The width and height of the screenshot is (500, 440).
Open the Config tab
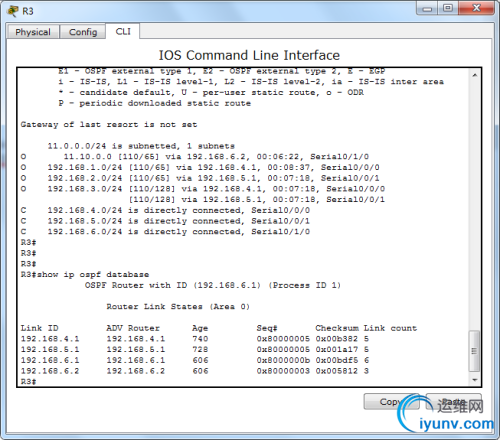click(x=83, y=32)
